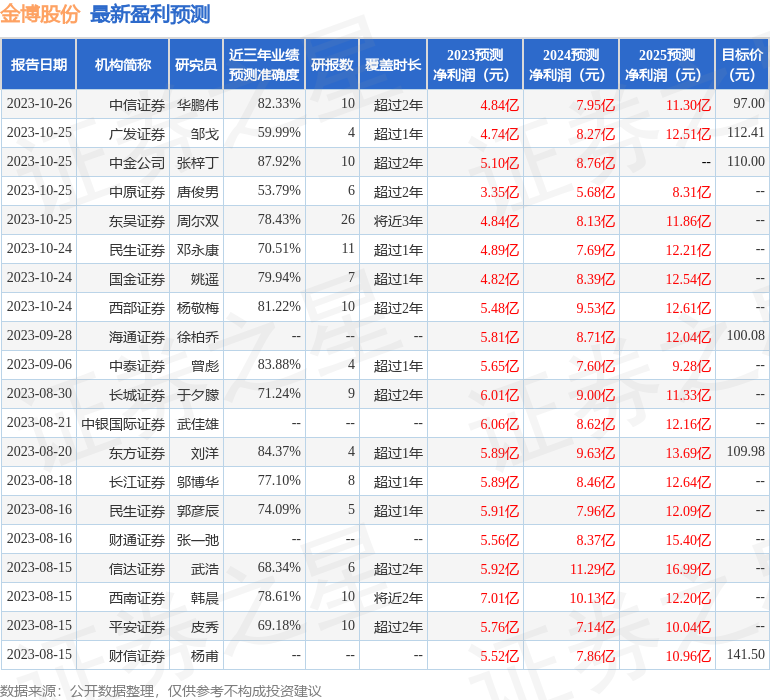Click the 数据来源 footer note
The height and width of the screenshot is (700, 770).
(161, 691)
